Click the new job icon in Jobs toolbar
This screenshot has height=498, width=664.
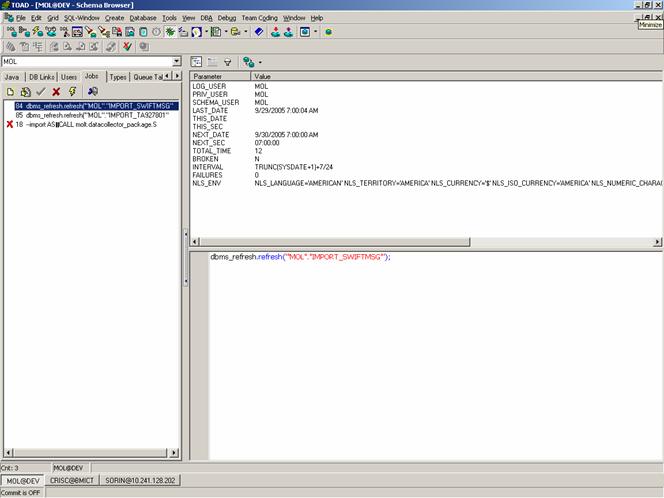point(10,91)
